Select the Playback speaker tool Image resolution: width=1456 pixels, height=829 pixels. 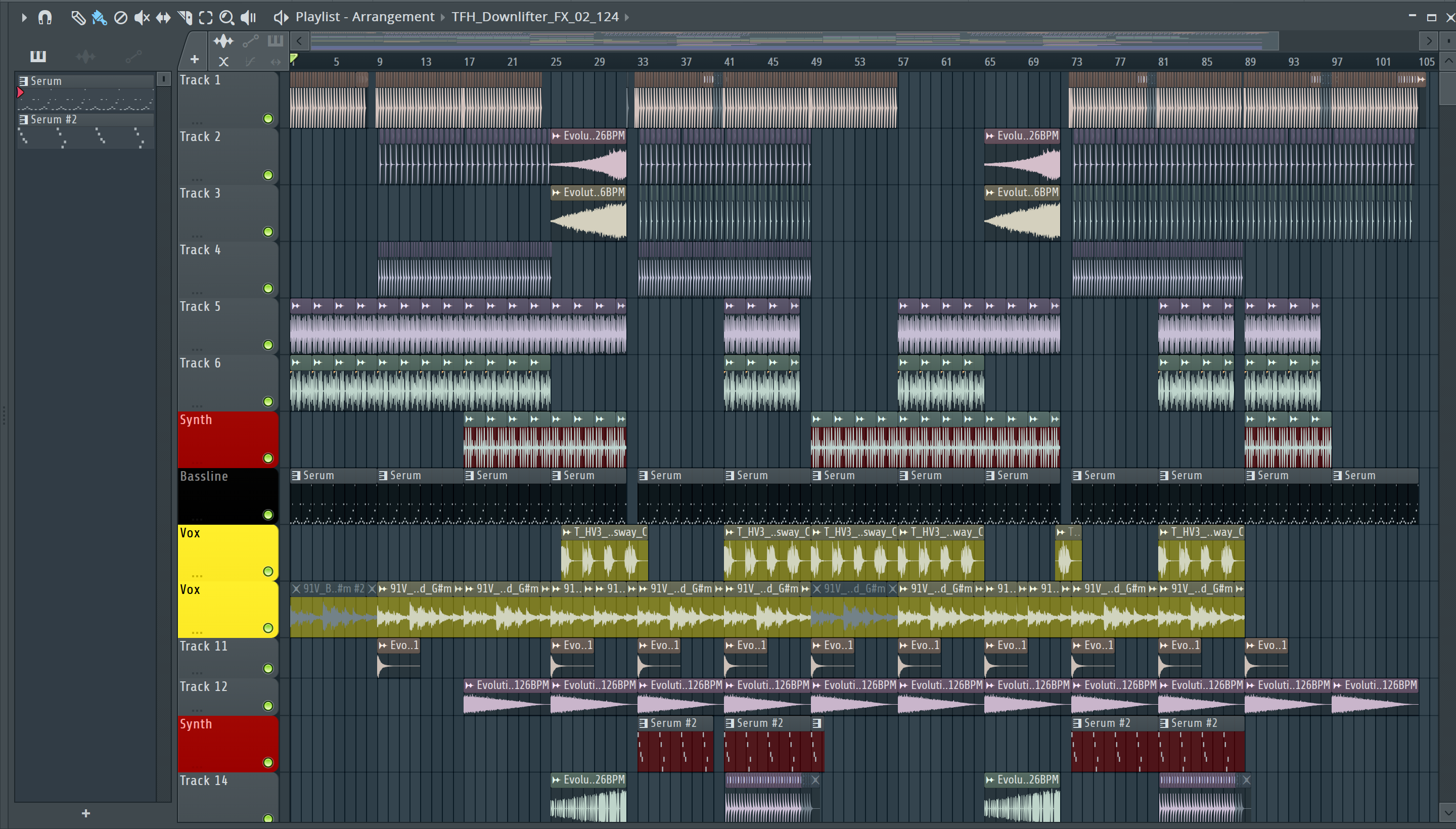(x=248, y=18)
